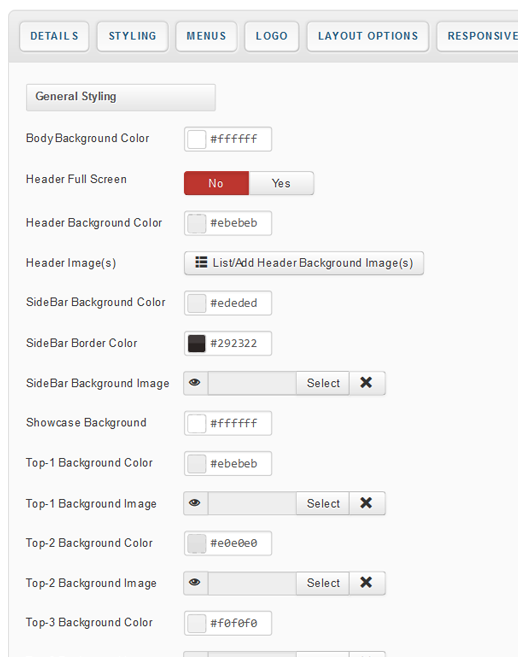
Task: Switch to the Layout Options tab
Action: pos(368,36)
